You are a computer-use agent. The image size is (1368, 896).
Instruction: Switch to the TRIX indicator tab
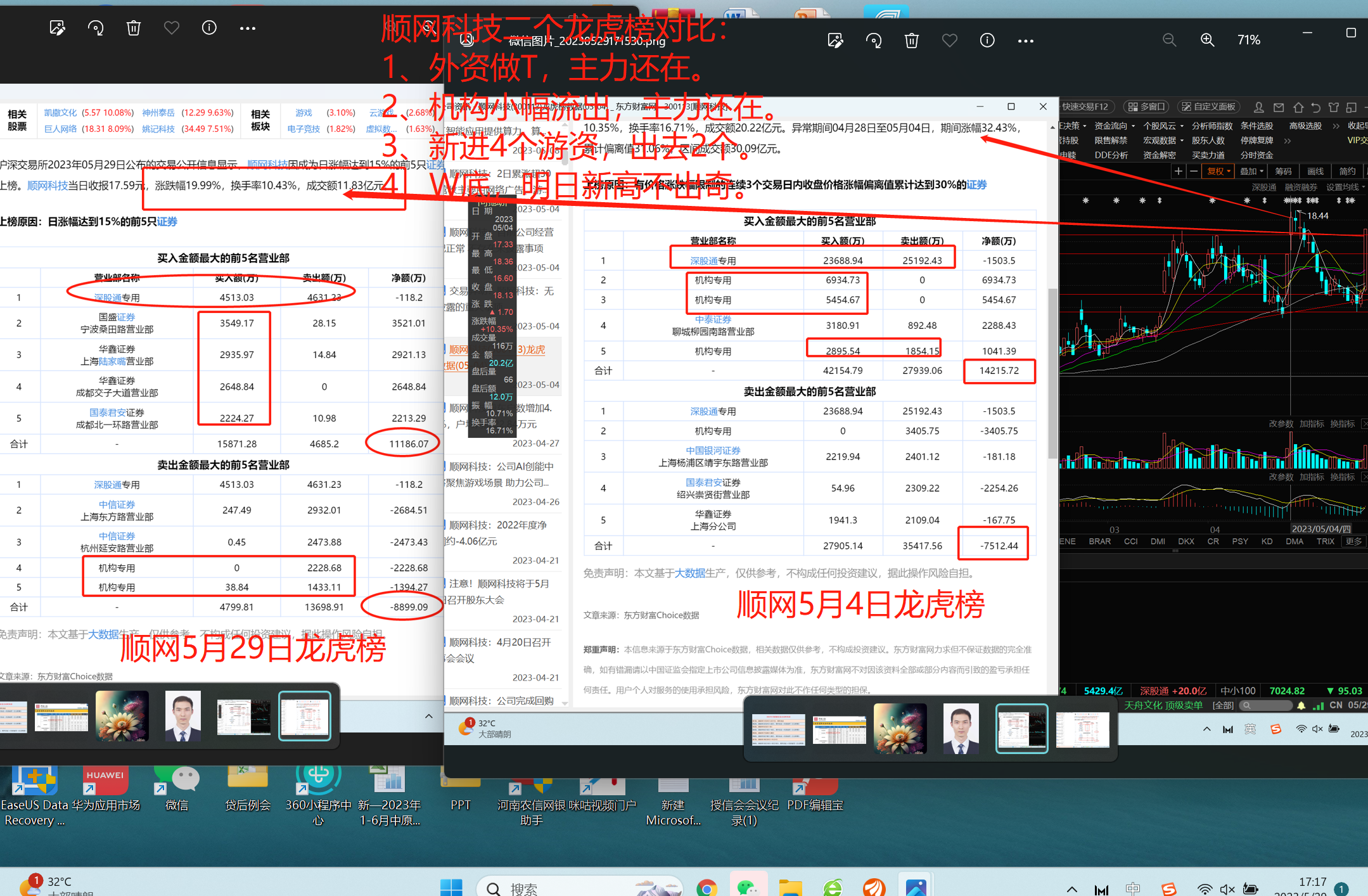pyautogui.click(x=1325, y=541)
